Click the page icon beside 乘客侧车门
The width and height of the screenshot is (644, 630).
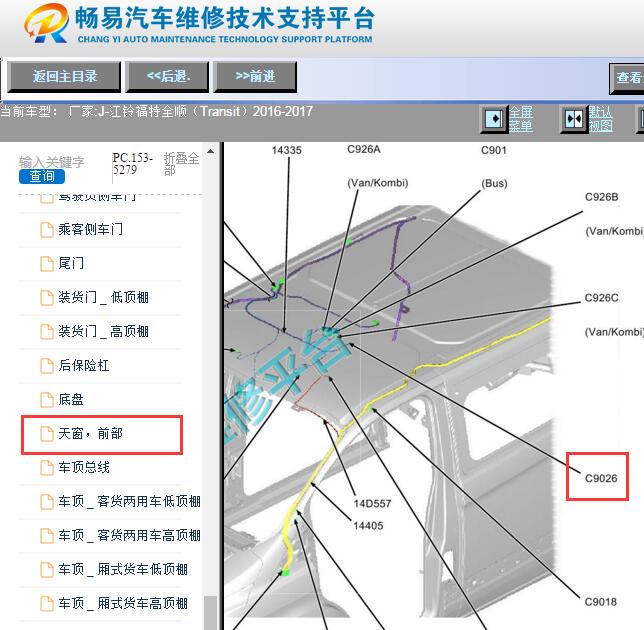pos(46,230)
